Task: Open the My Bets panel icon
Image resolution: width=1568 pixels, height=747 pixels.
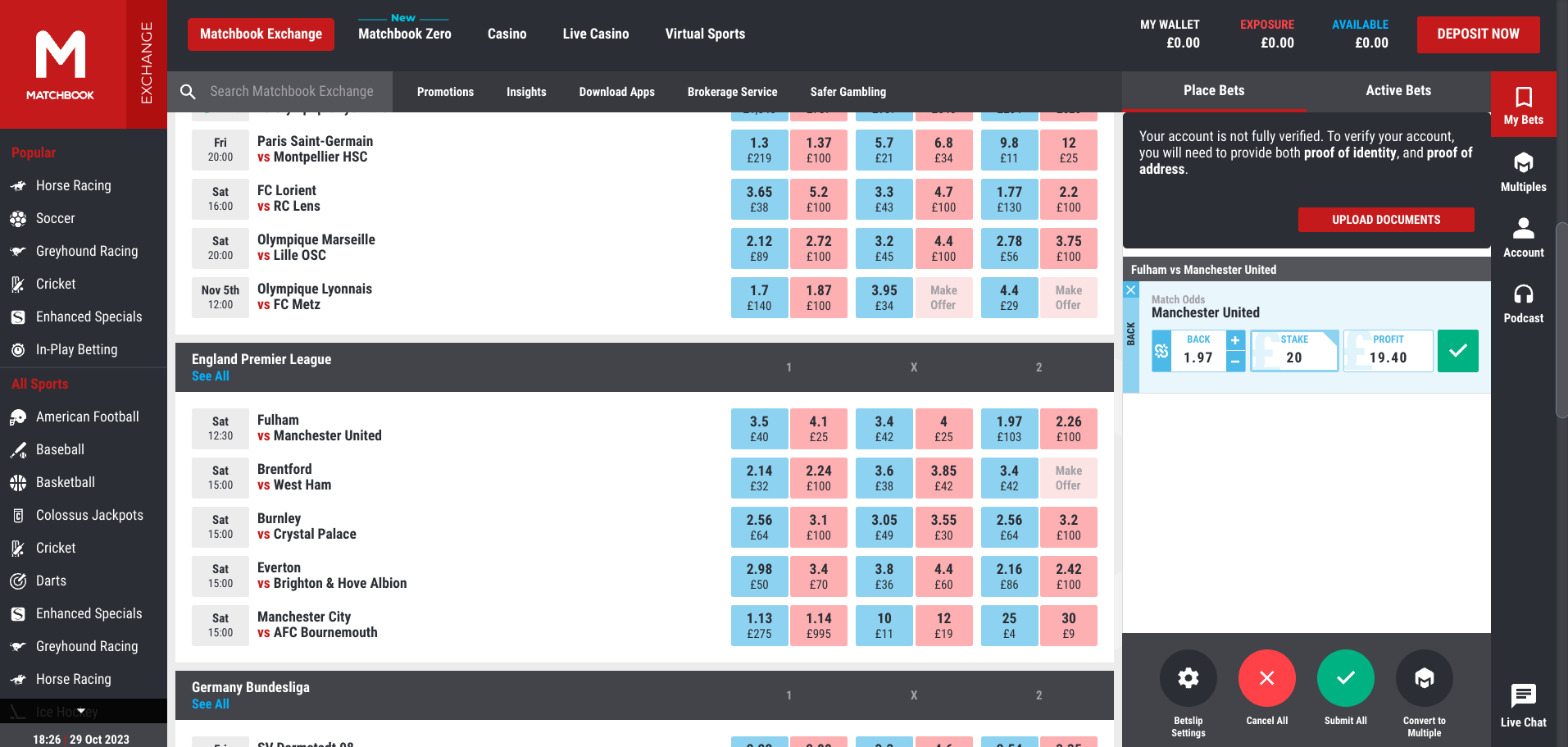Action: pyautogui.click(x=1523, y=105)
